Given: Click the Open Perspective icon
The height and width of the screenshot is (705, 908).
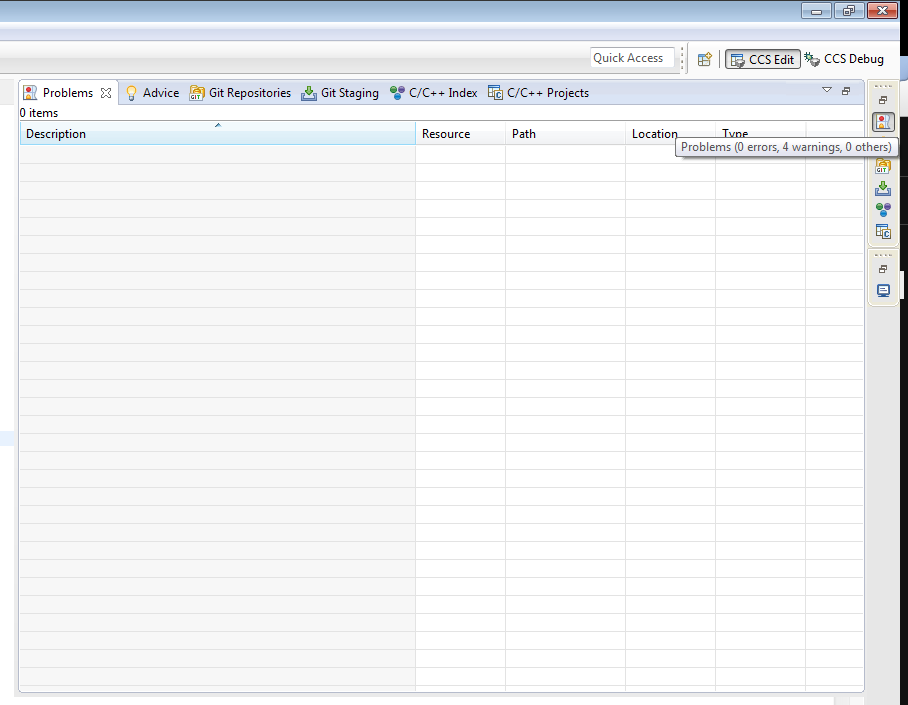Looking at the screenshot, I should [704, 59].
